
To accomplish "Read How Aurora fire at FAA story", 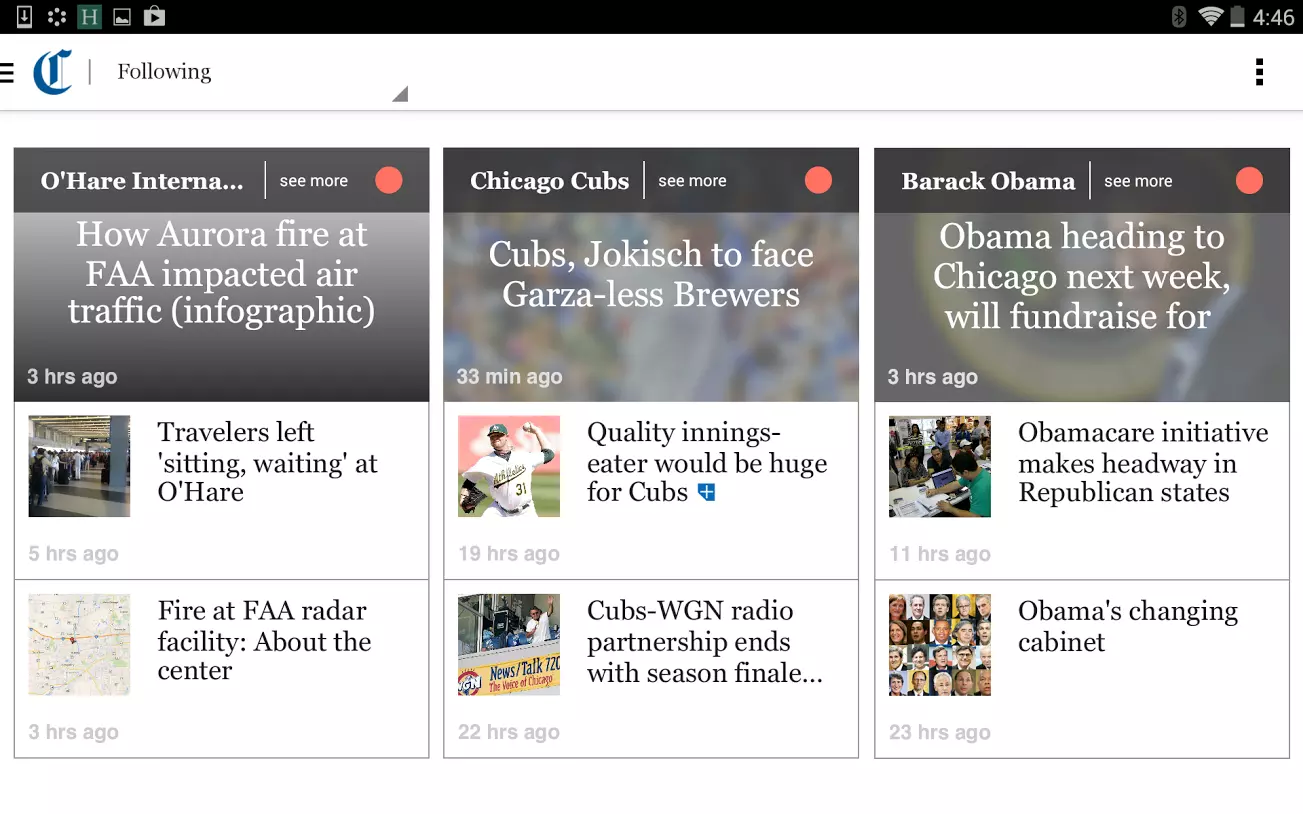I will [x=221, y=273].
